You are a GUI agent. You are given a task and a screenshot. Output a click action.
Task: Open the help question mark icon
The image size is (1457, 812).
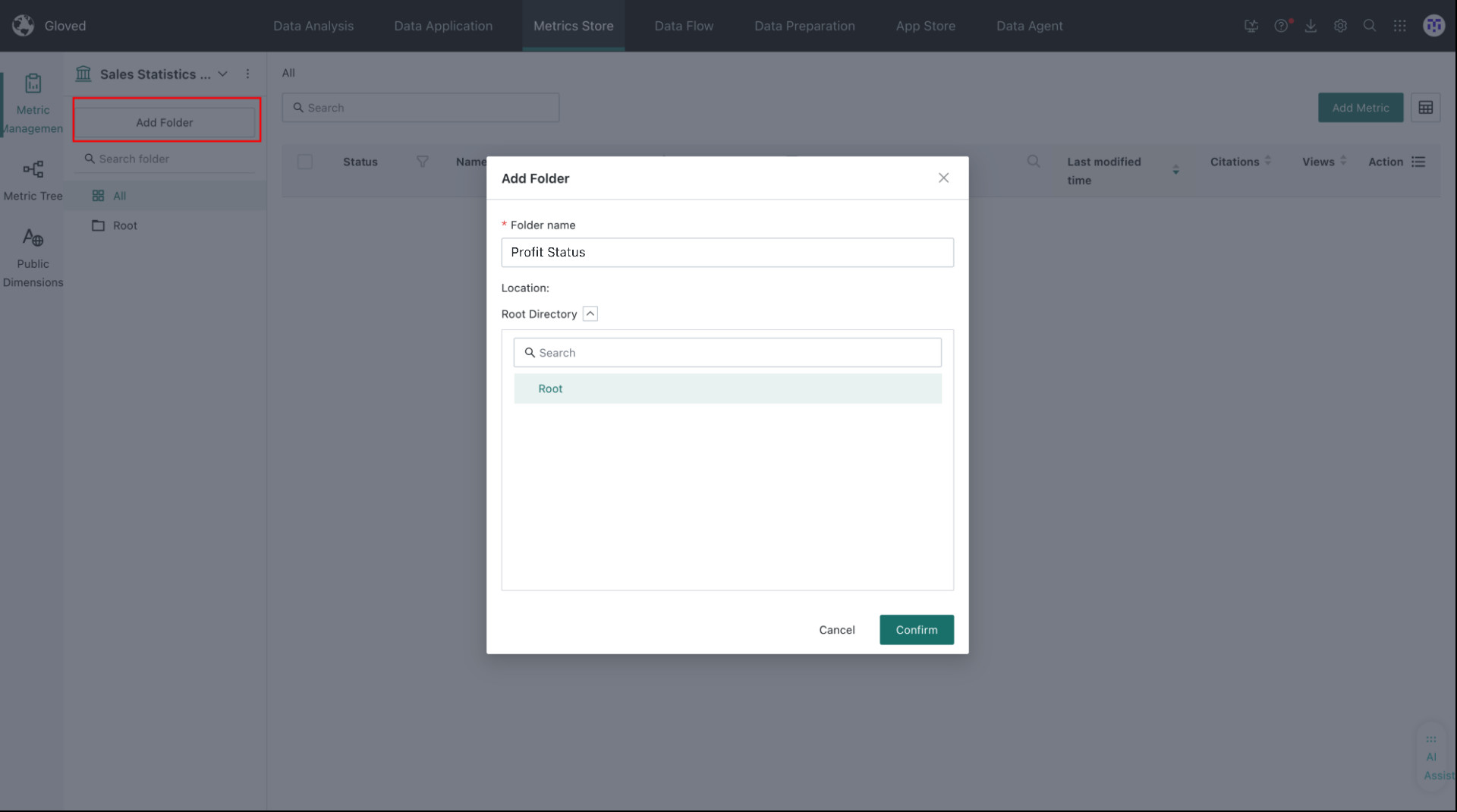pyautogui.click(x=1282, y=26)
